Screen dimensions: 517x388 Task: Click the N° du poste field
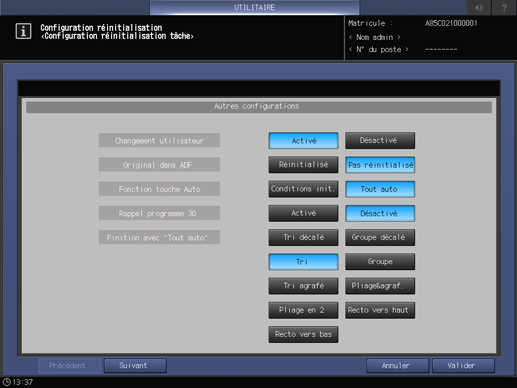pos(378,49)
